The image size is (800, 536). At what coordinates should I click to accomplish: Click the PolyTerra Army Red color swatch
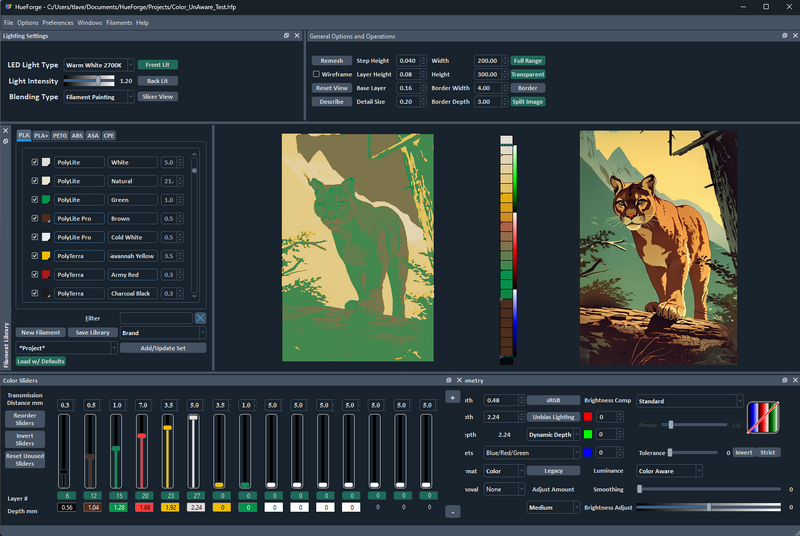tap(46, 274)
